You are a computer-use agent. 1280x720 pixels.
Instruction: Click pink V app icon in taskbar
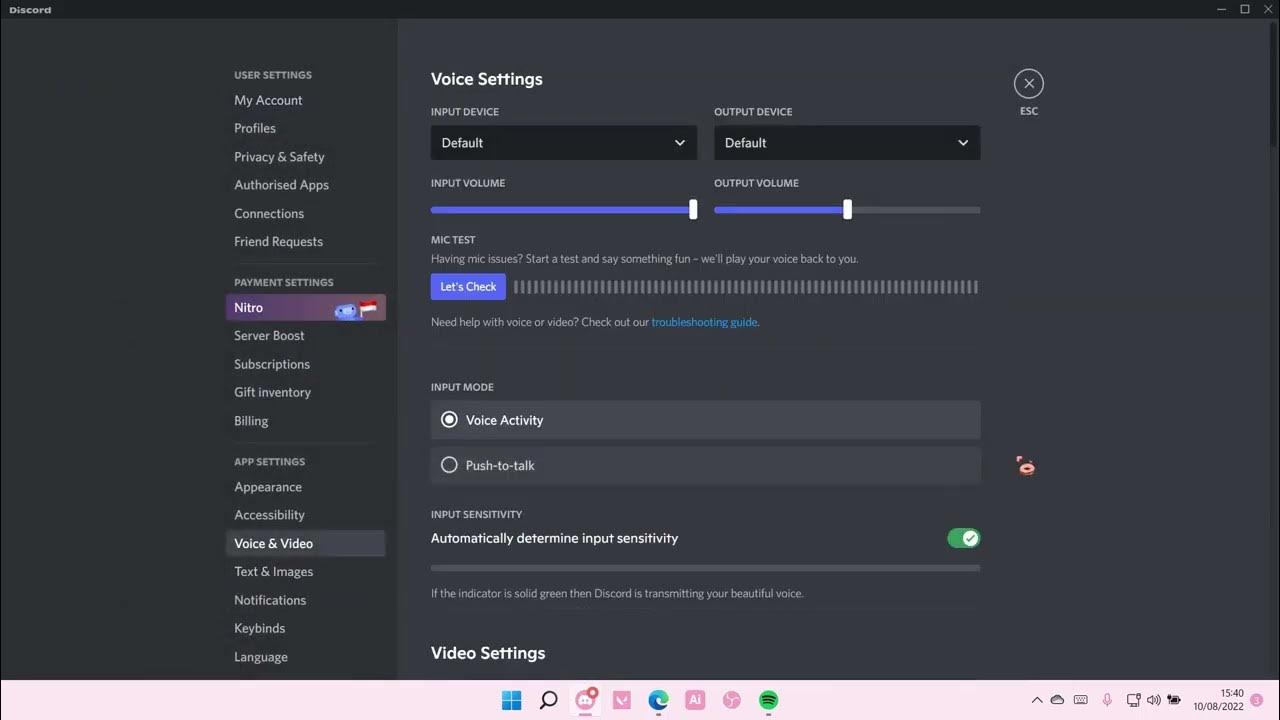621,700
